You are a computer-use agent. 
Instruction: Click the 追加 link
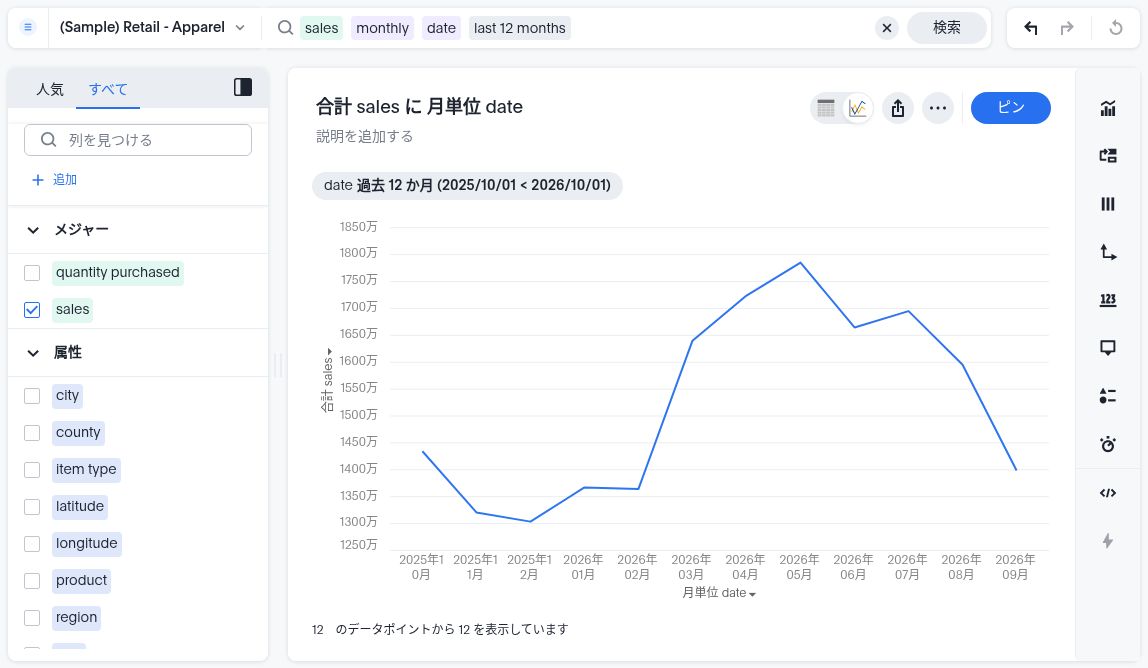(x=64, y=179)
